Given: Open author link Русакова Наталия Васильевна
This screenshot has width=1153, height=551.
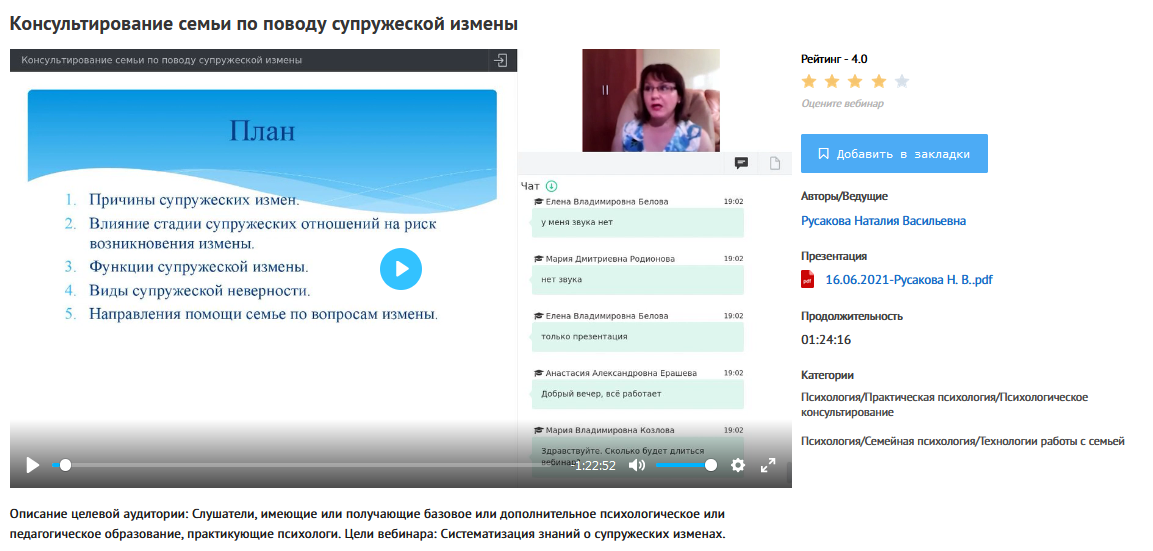Looking at the screenshot, I should coord(883,221).
